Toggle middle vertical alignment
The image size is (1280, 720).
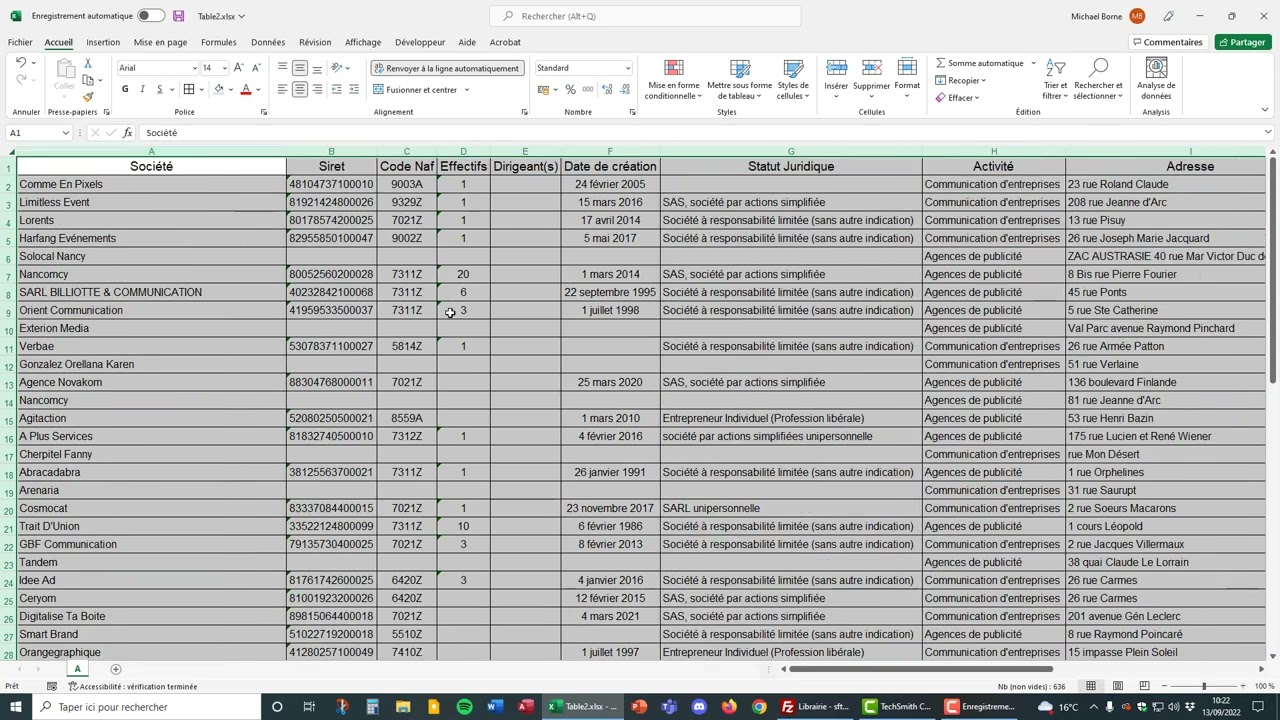pos(300,68)
